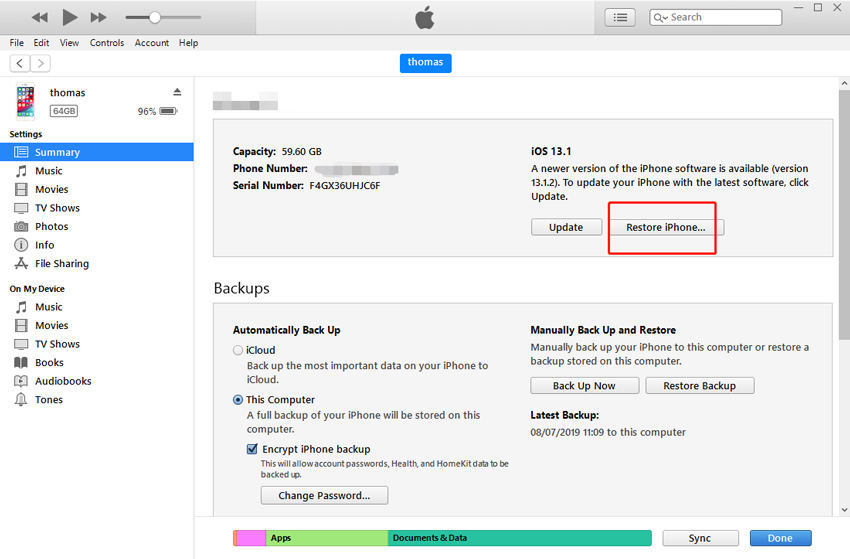Viewport: 850px width, 559px height.
Task: Click the volume slider knob
Action: (x=154, y=17)
